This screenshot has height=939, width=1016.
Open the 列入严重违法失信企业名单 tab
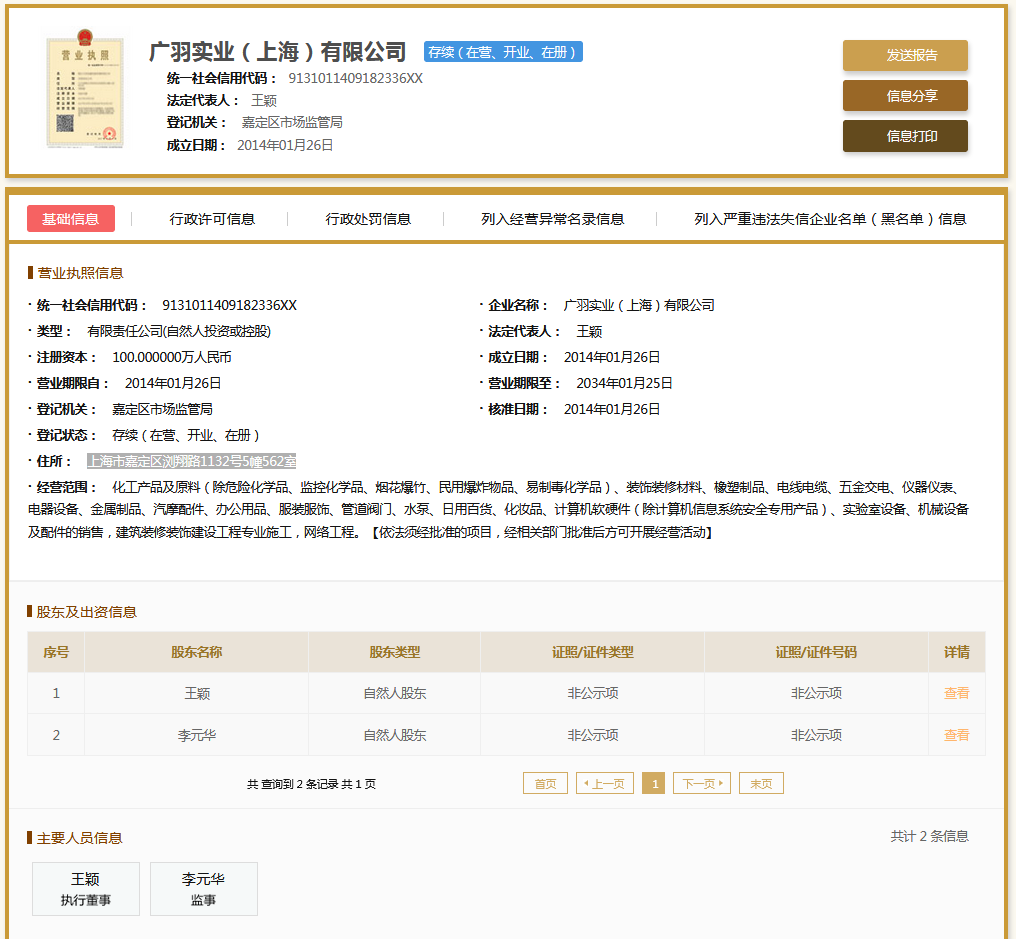(830, 219)
